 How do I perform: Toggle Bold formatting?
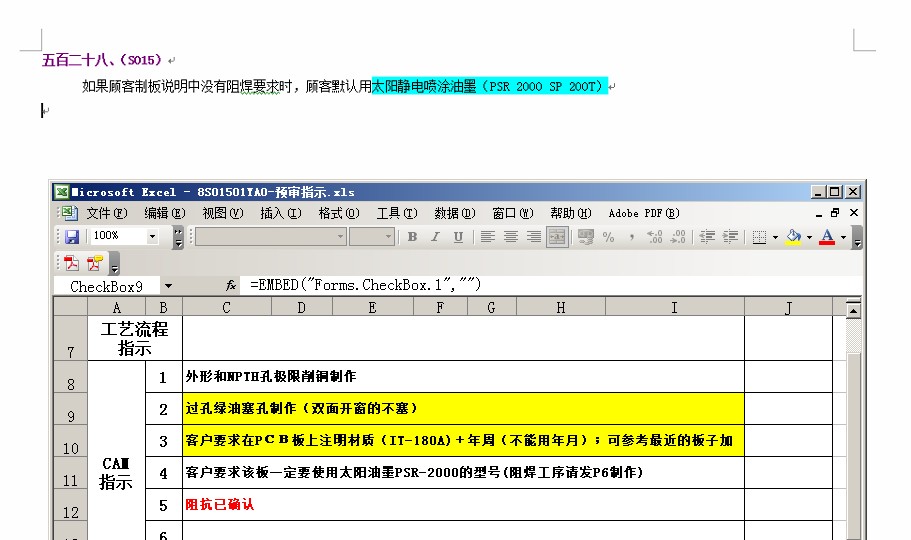413,237
